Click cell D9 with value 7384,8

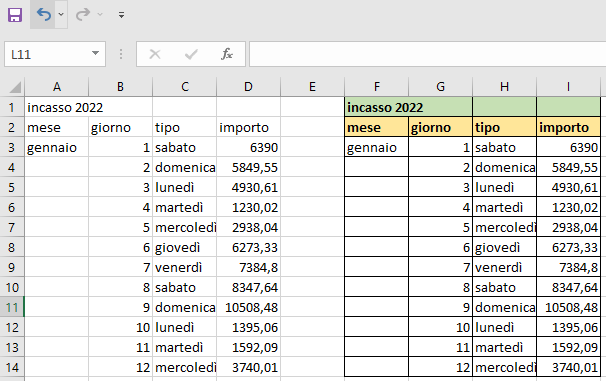pos(249,267)
